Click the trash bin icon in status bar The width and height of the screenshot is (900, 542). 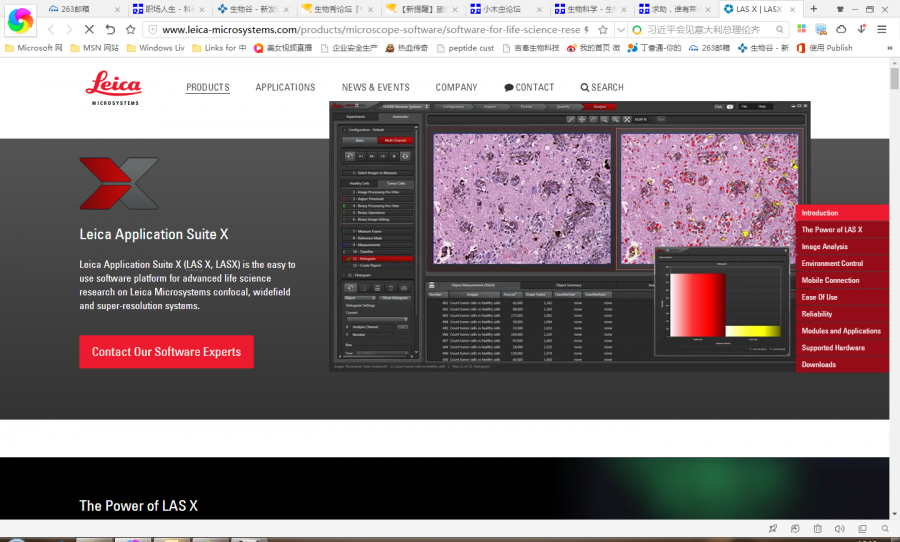[817, 528]
